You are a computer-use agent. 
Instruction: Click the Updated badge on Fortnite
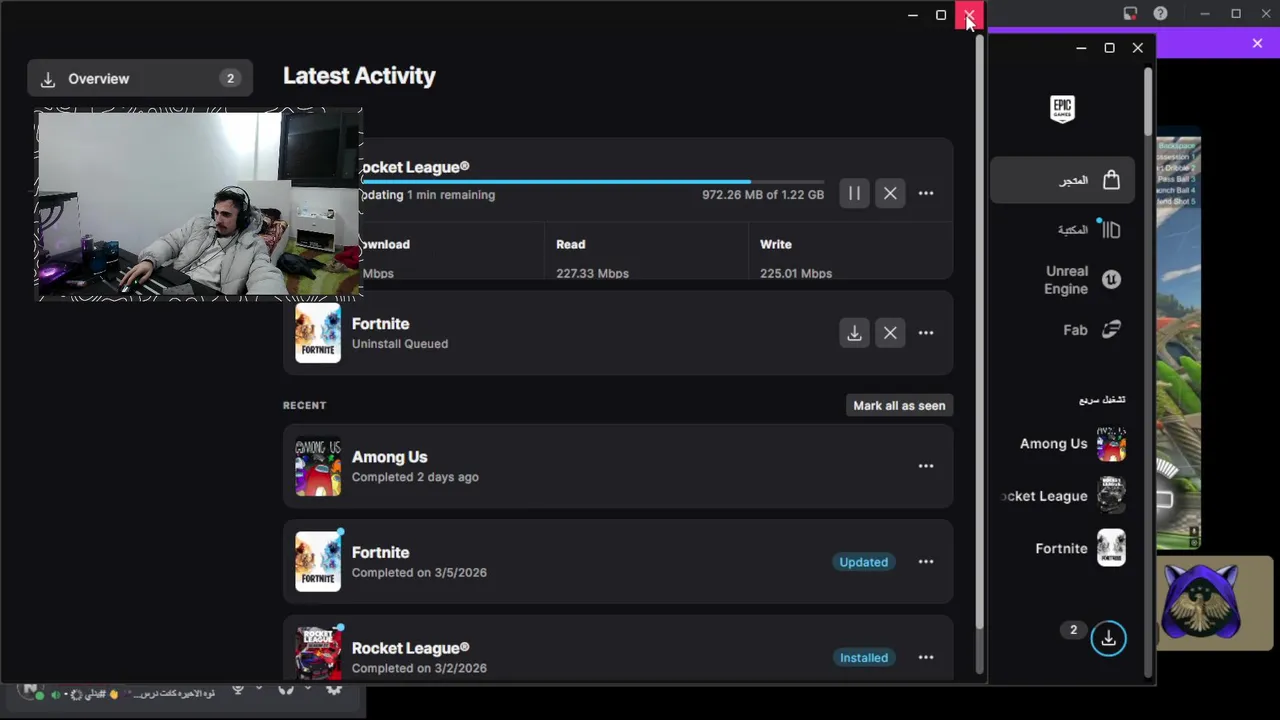click(x=863, y=562)
